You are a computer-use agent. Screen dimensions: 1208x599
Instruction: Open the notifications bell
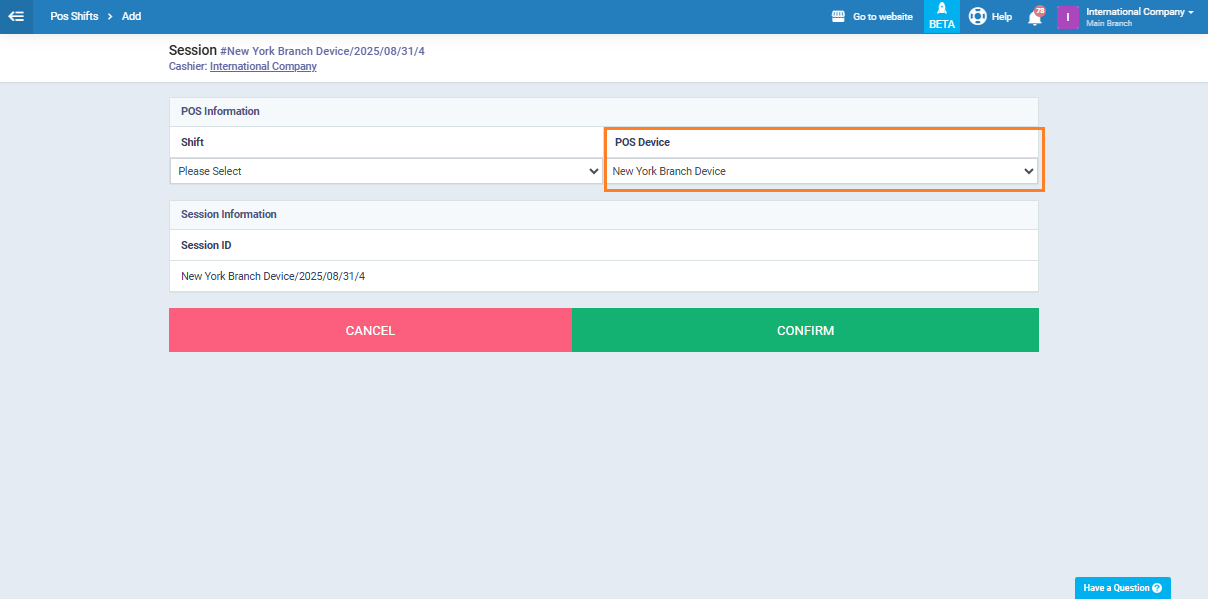(1034, 18)
